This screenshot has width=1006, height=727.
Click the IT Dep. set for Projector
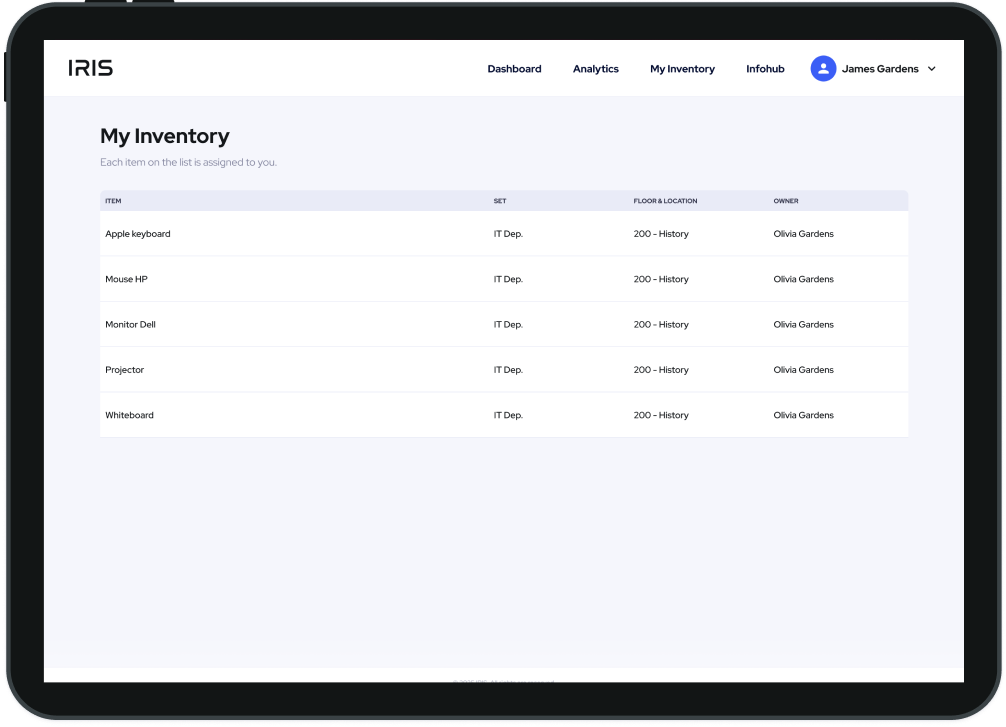507,369
